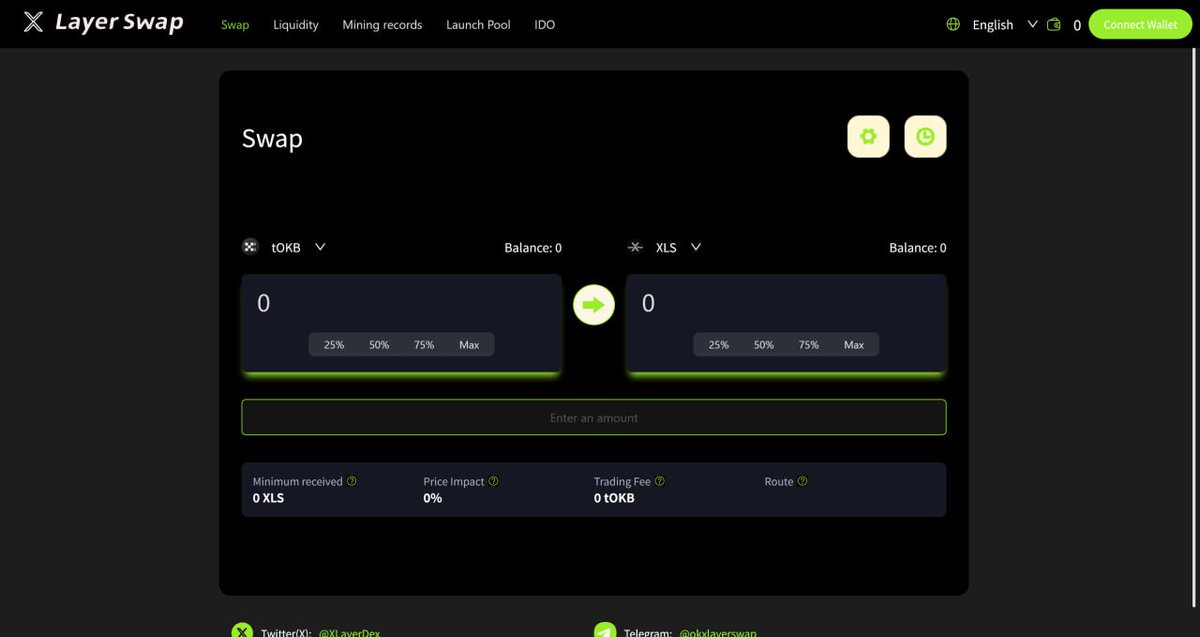Click the tOKB amount input field

pos(401,303)
